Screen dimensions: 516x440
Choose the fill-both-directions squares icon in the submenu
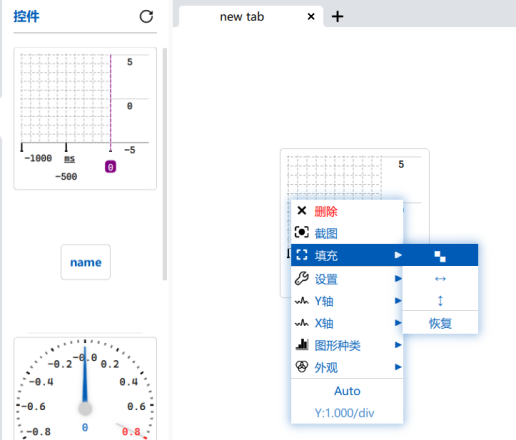440,256
